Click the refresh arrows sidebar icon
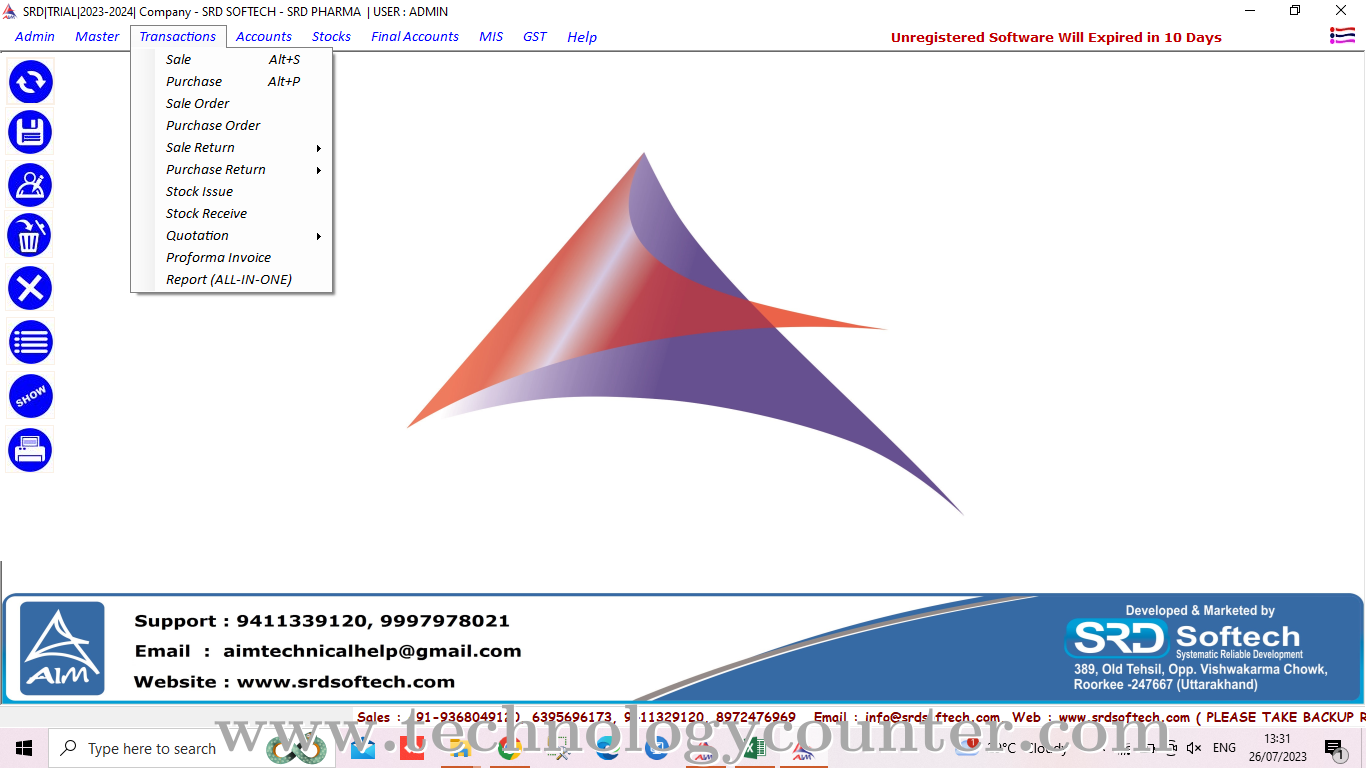The image size is (1366, 768). pyautogui.click(x=30, y=82)
